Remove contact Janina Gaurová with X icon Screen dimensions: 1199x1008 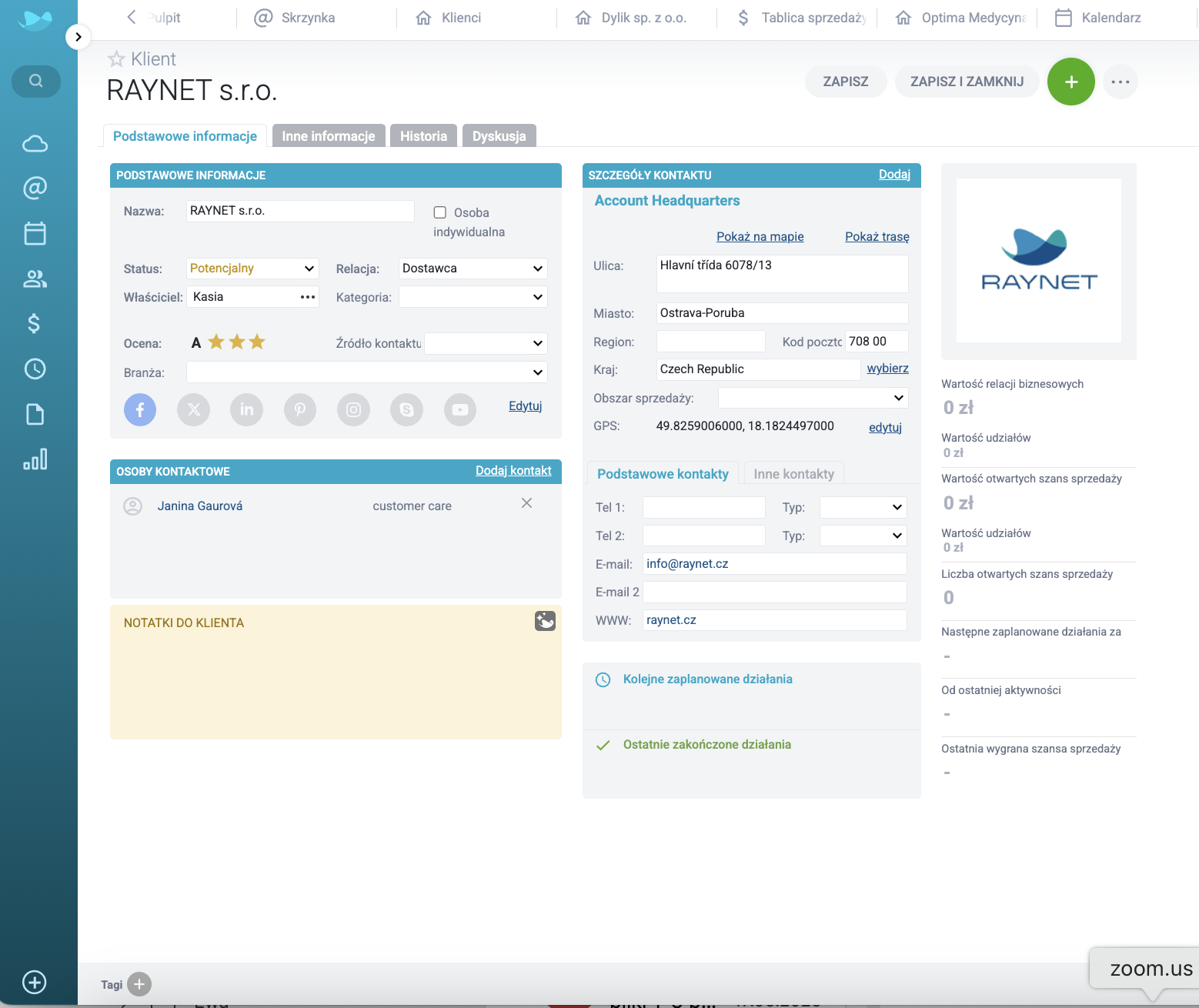(x=526, y=503)
